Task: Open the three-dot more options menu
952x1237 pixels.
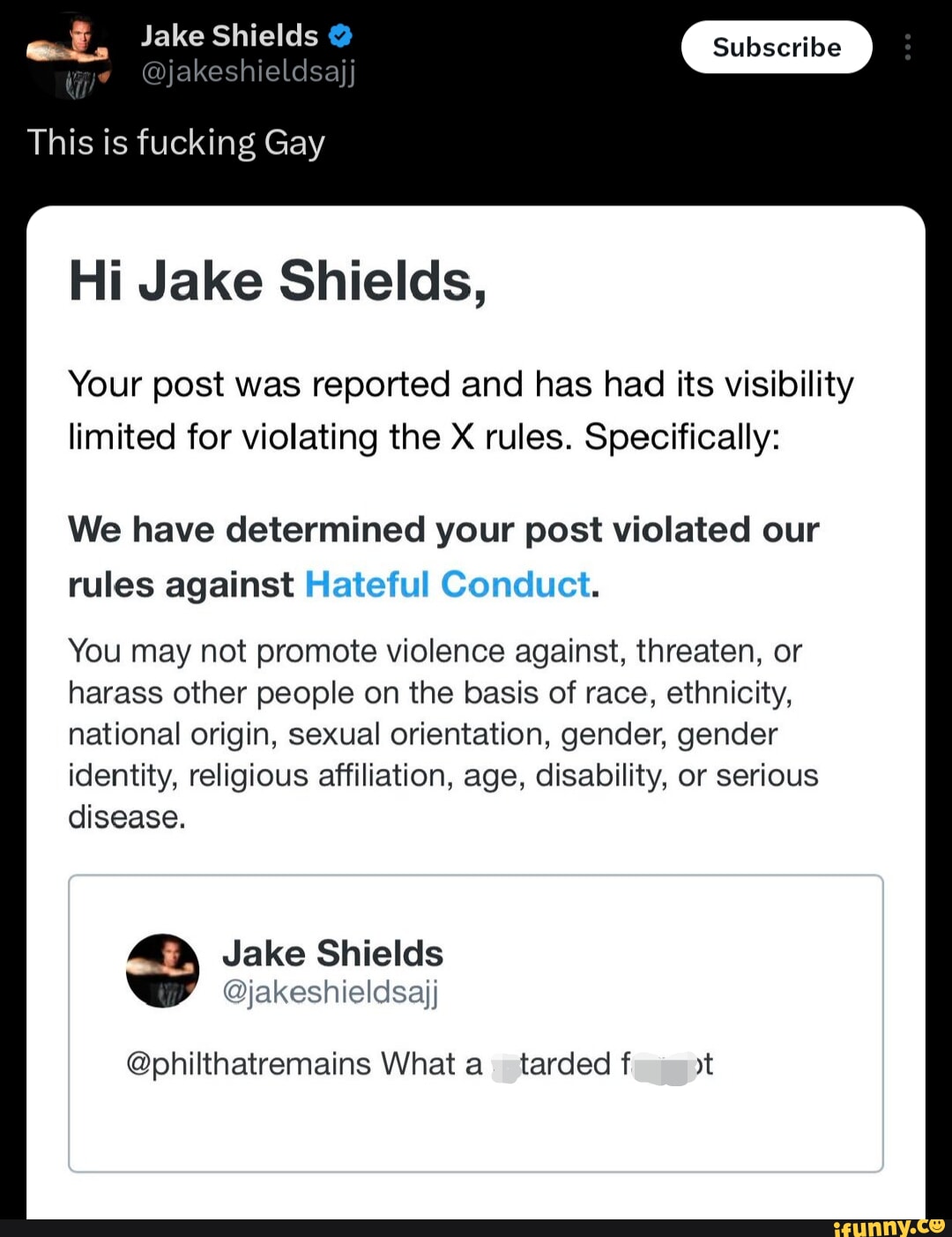Action: [x=907, y=47]
